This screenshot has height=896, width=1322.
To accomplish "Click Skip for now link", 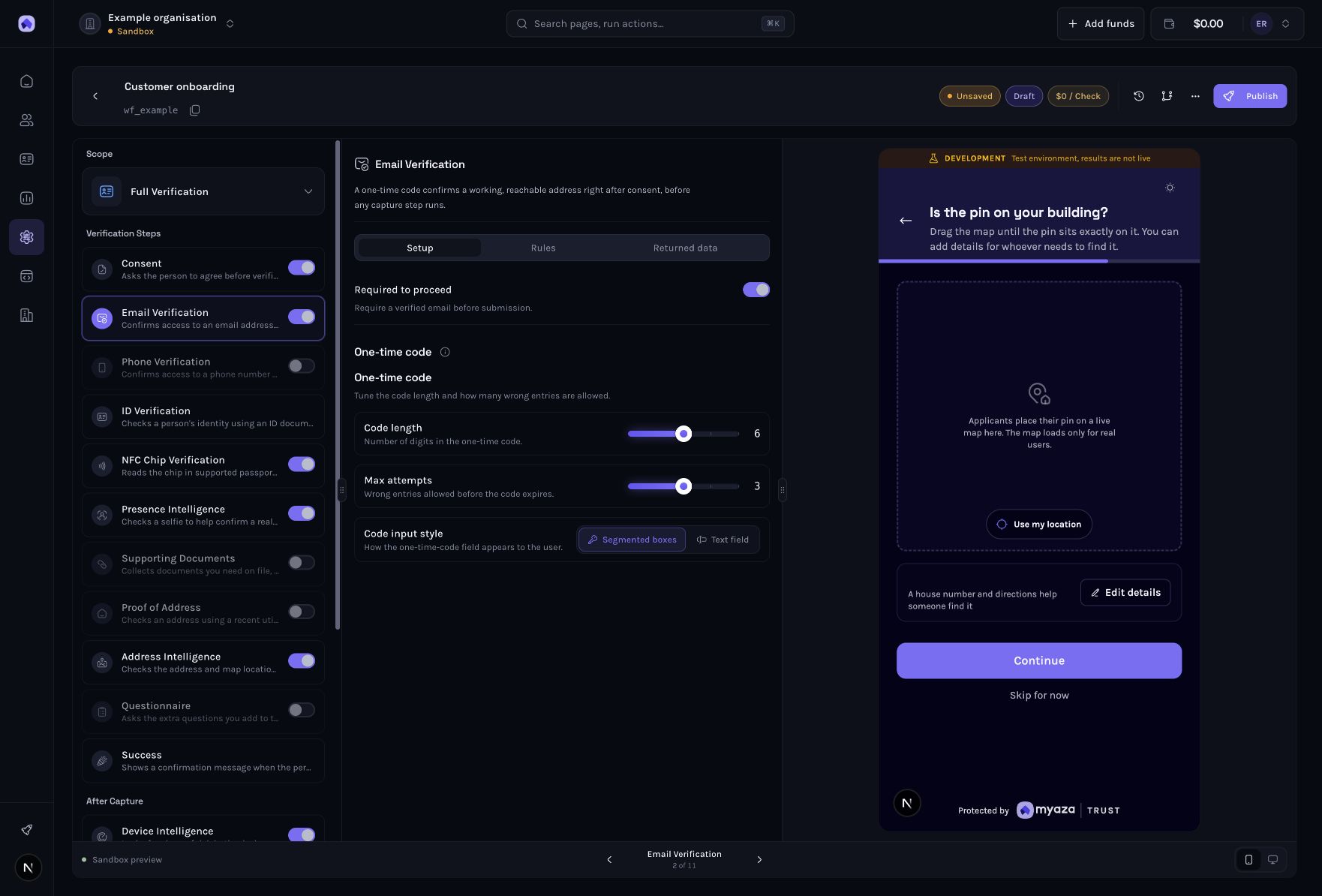I will (x=1039, y=696).
